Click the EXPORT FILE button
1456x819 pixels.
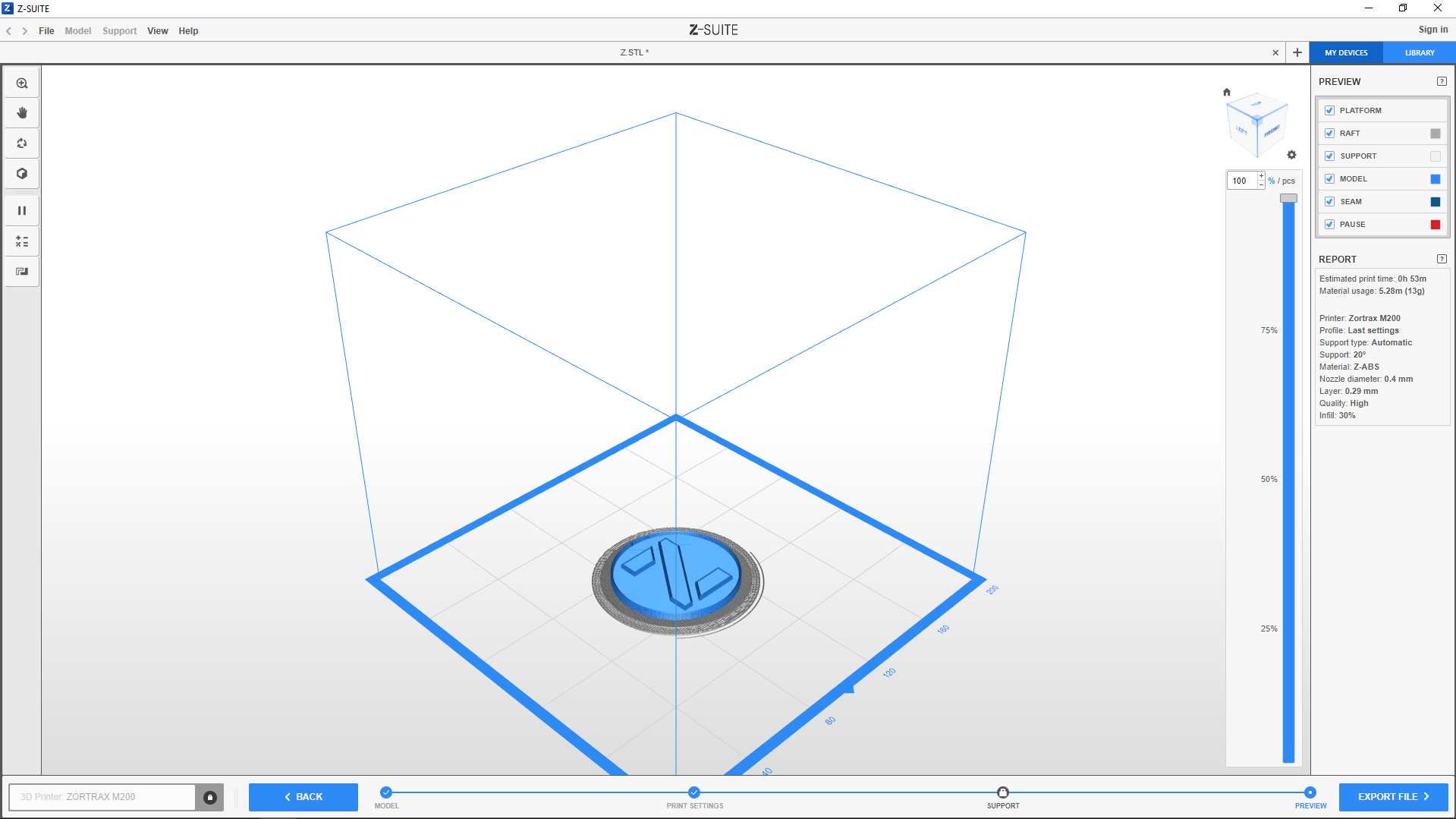(1393, 797)
